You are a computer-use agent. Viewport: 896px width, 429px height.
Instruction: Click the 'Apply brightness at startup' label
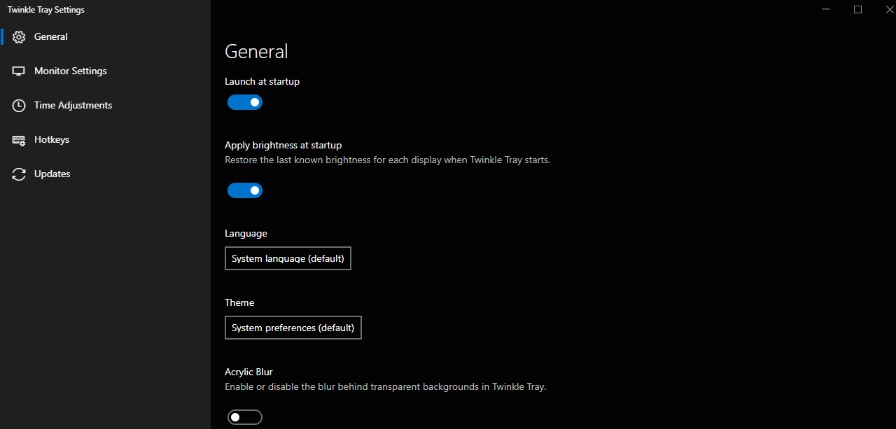(283, 145)
